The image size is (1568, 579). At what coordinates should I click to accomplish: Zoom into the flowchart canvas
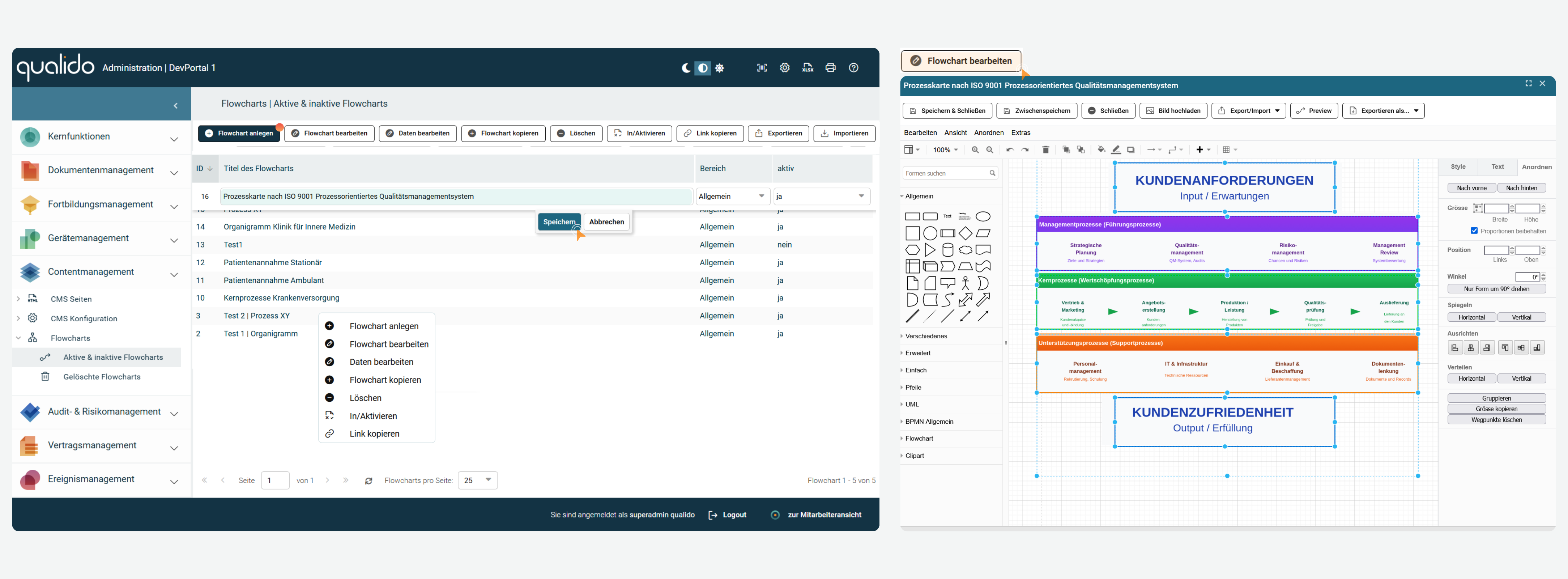tap(975, 150)
